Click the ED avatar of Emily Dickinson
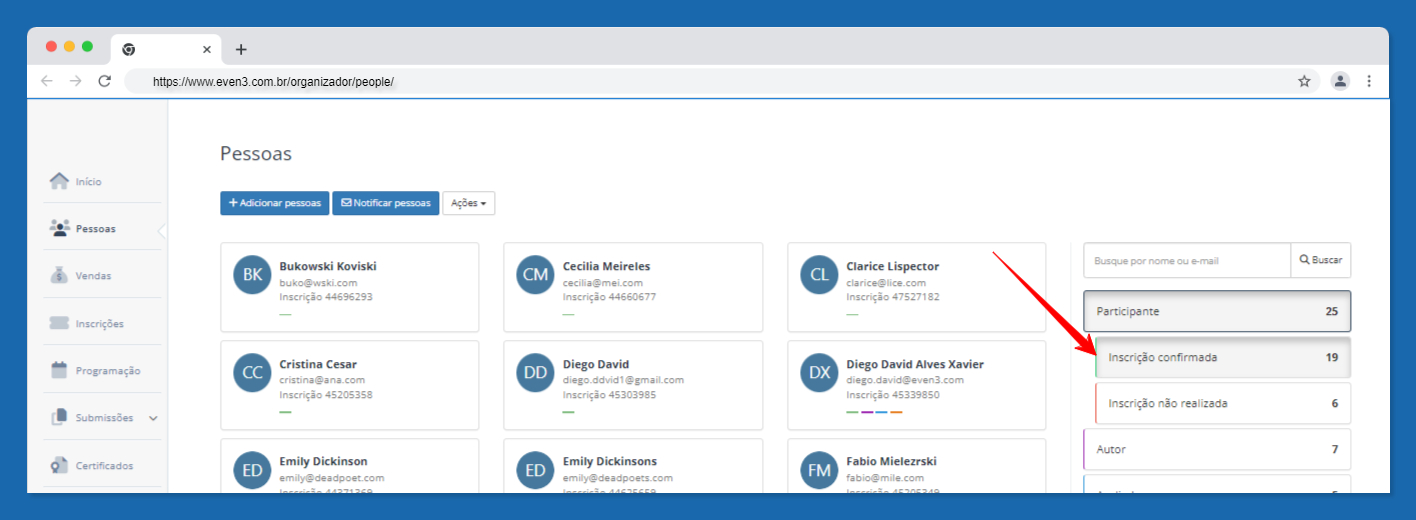1416x520 pixels. point(252,470)
